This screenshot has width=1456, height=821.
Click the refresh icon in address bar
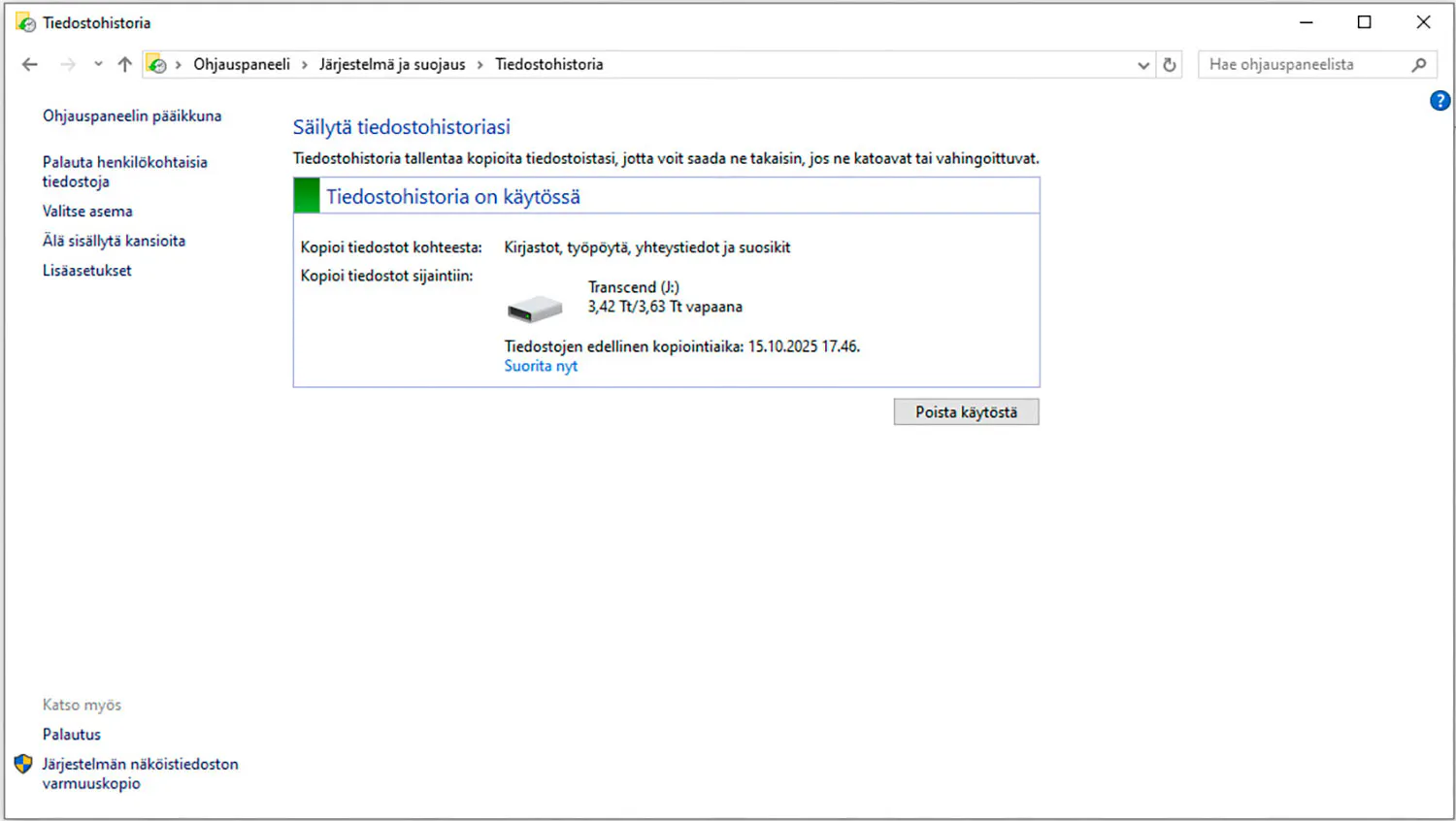coord(1170,64)
